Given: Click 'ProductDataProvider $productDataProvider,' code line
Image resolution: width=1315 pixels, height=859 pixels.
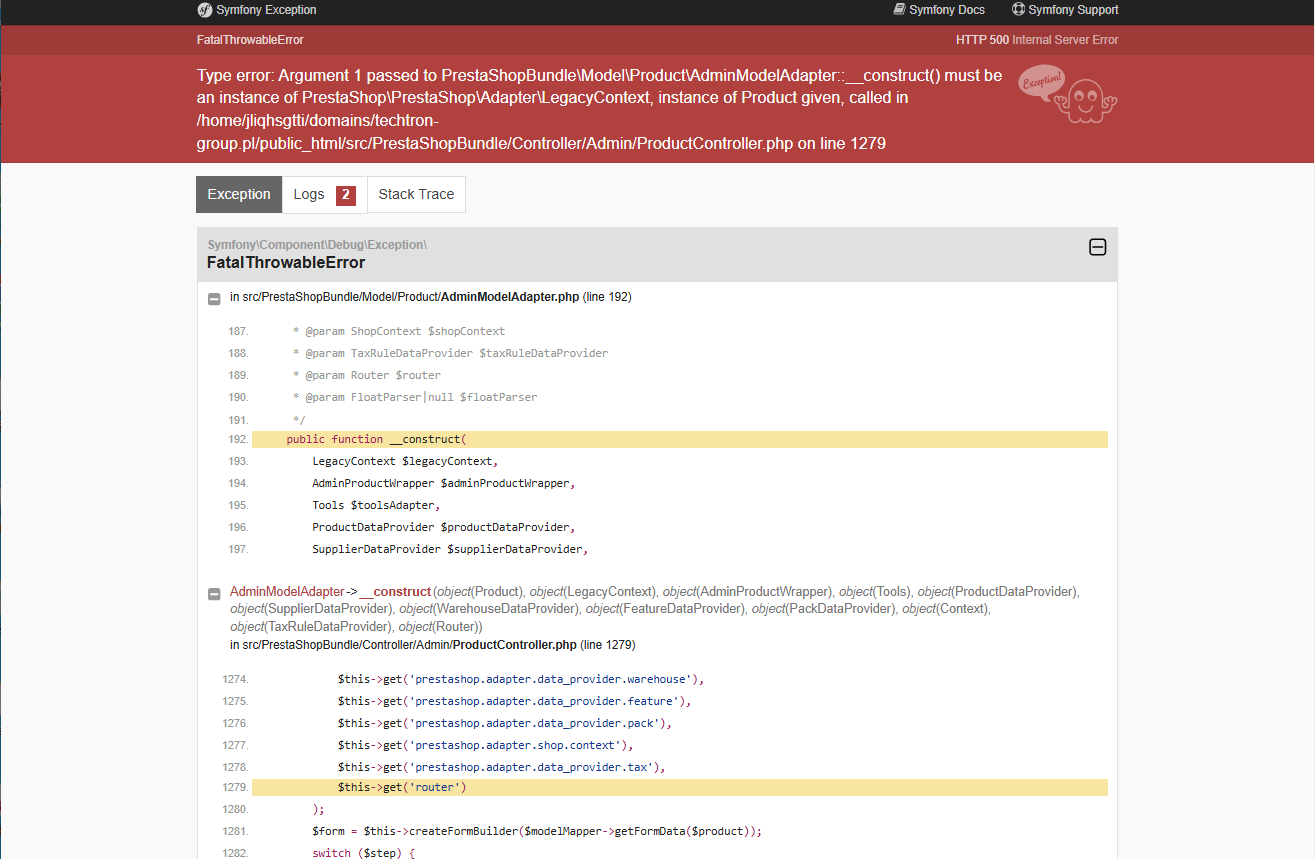Looking at the screenshot, I should click(x=444, y=528).
